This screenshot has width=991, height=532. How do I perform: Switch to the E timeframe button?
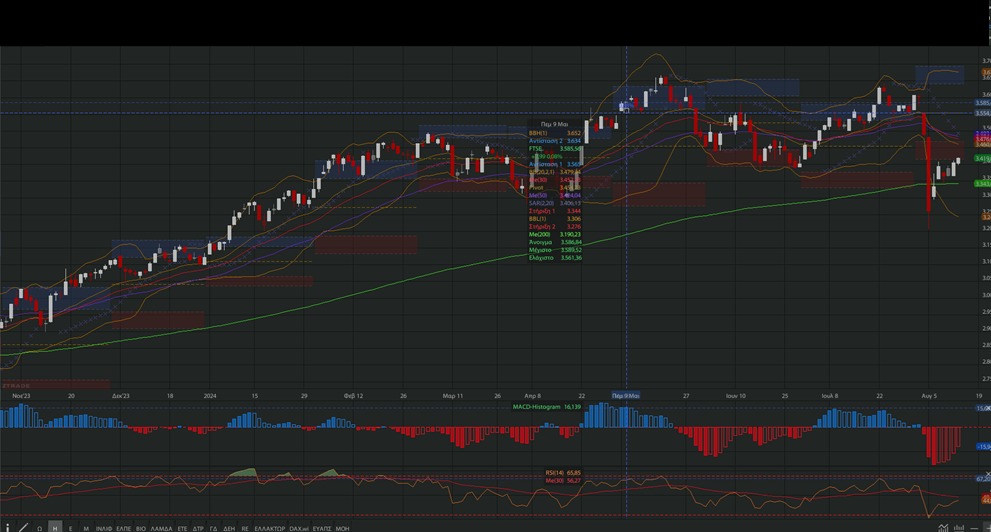[70, 528]
